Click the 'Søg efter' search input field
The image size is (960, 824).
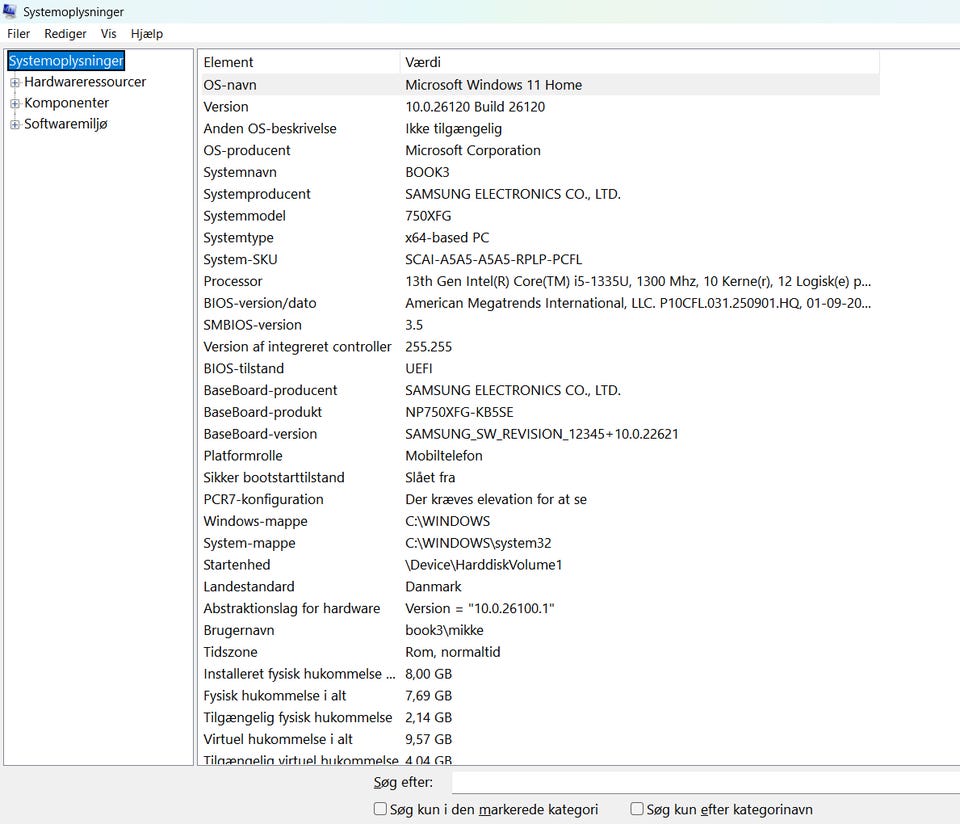tap(705, 782)
